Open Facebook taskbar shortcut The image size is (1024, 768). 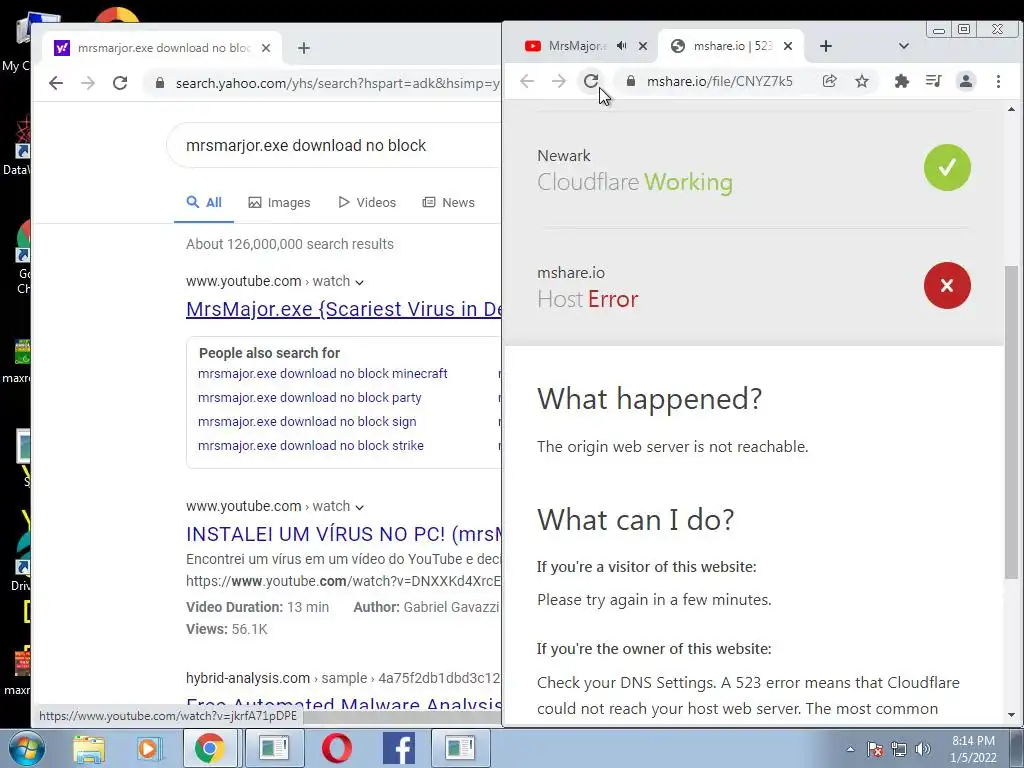pyautogui.click(x=398, y=748)
